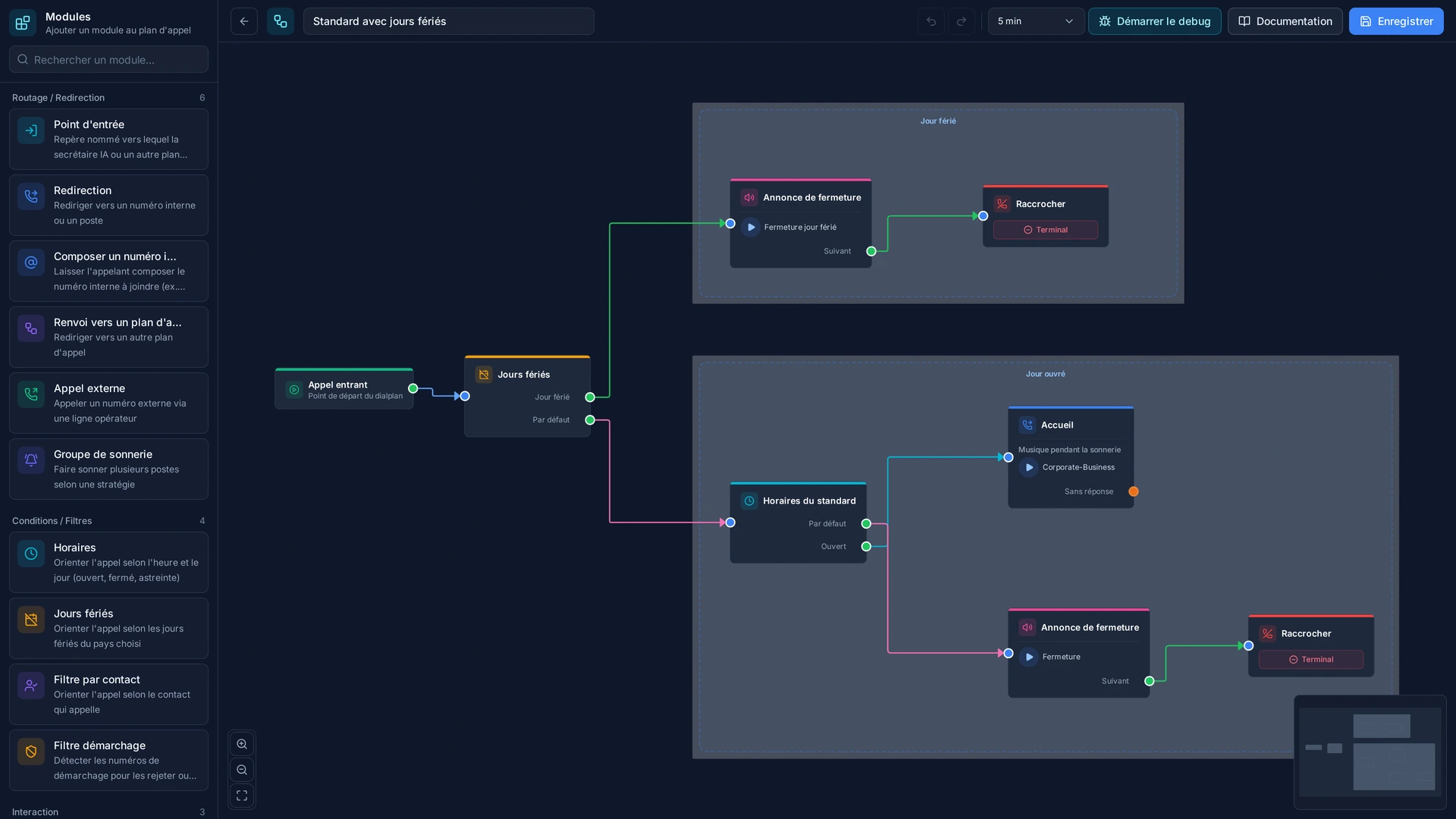This screenshot has height=819, width=1456.
Task: Click the dial plan flow icon next to the title
Action: [281, 21]
